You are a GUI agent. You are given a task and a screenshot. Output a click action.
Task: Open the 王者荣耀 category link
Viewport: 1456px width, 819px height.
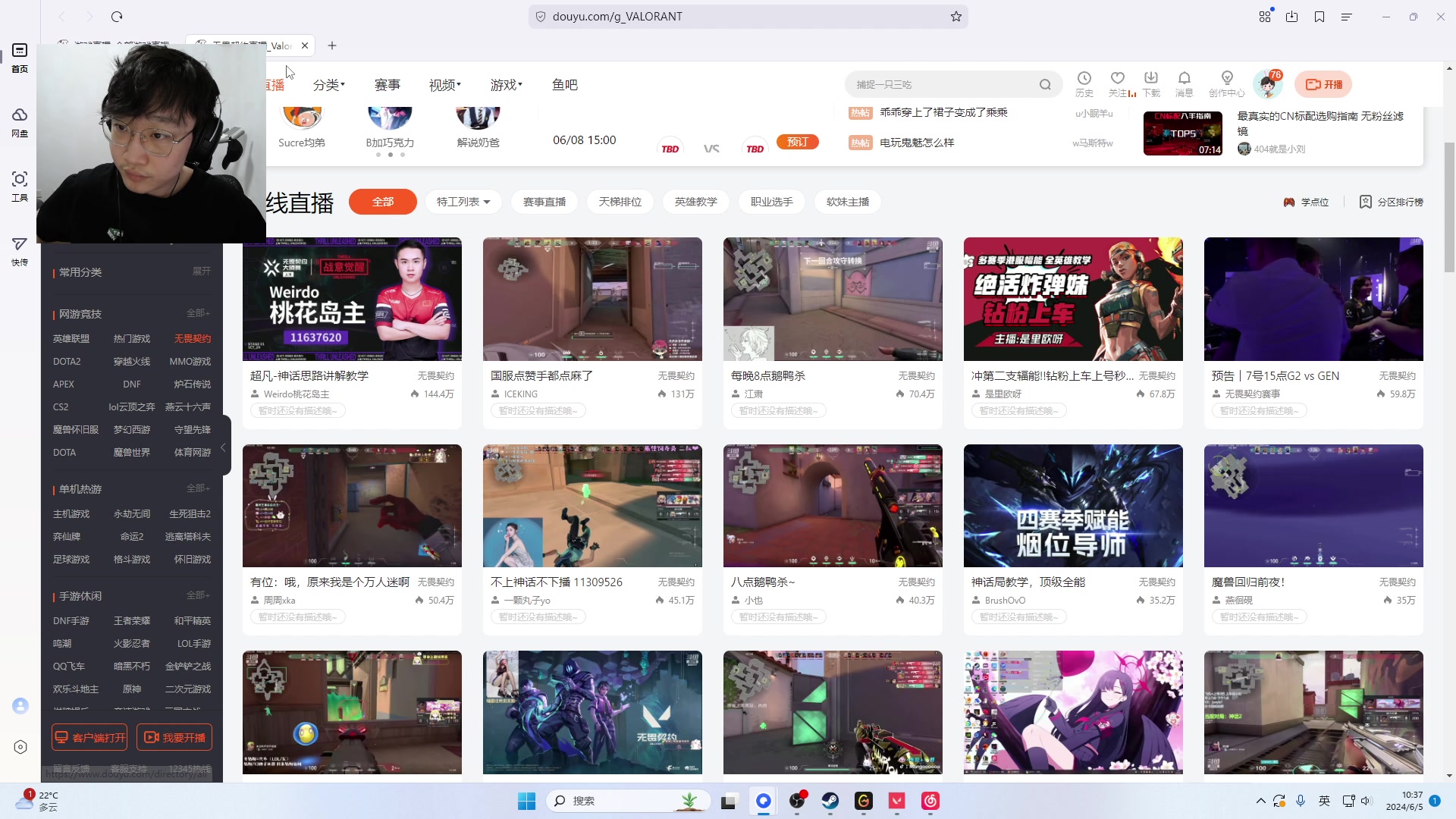[132, 621]
